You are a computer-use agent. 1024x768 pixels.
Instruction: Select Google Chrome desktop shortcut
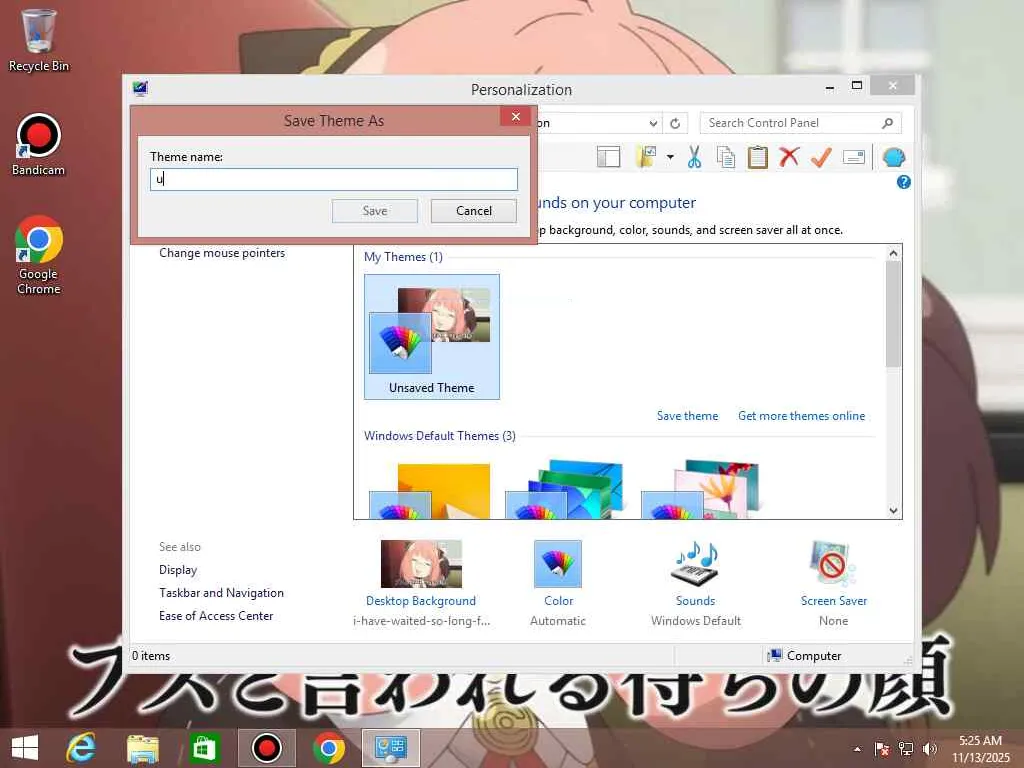coord(39,255)
